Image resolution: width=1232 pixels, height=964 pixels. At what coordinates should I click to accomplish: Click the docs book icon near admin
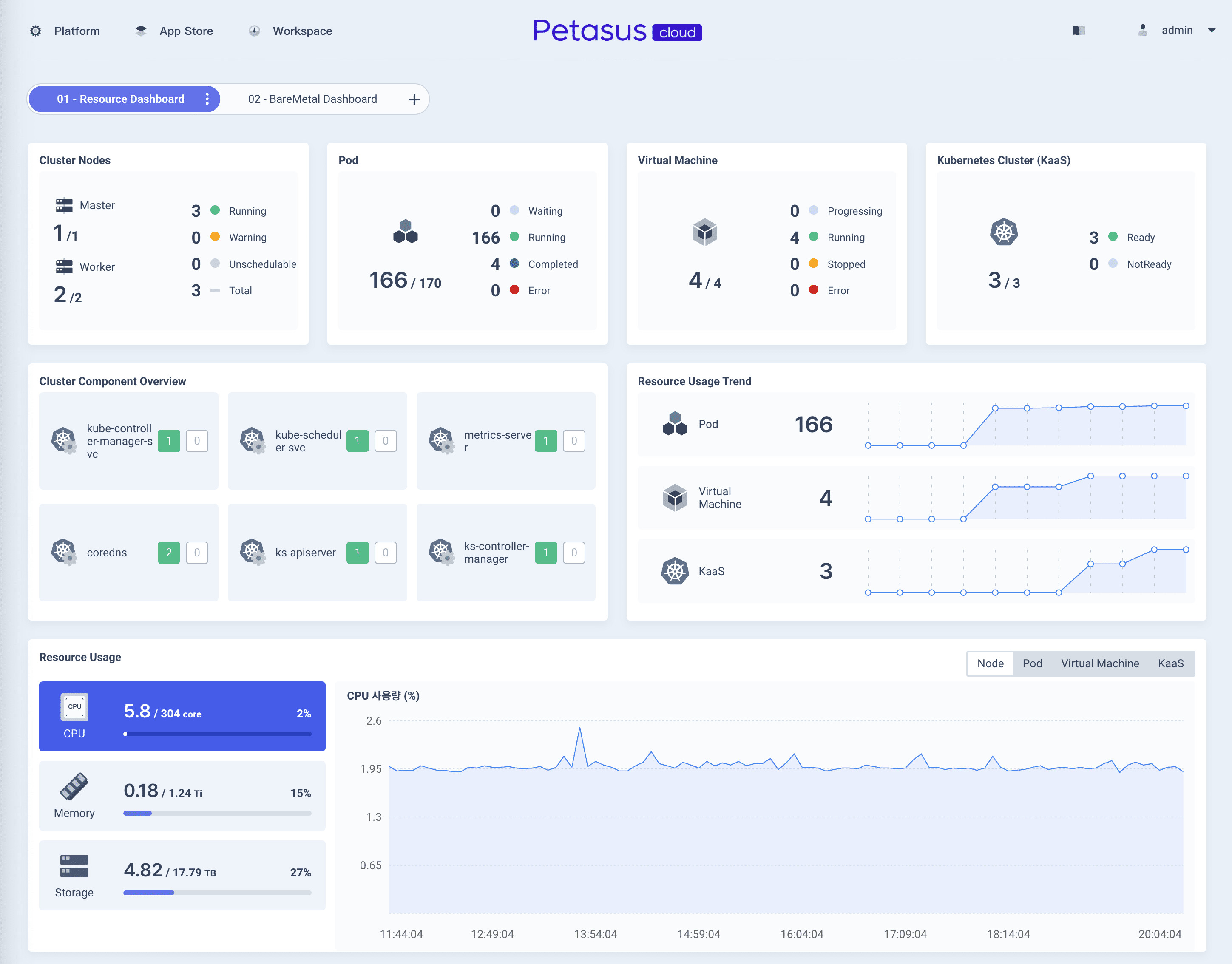1079,31
